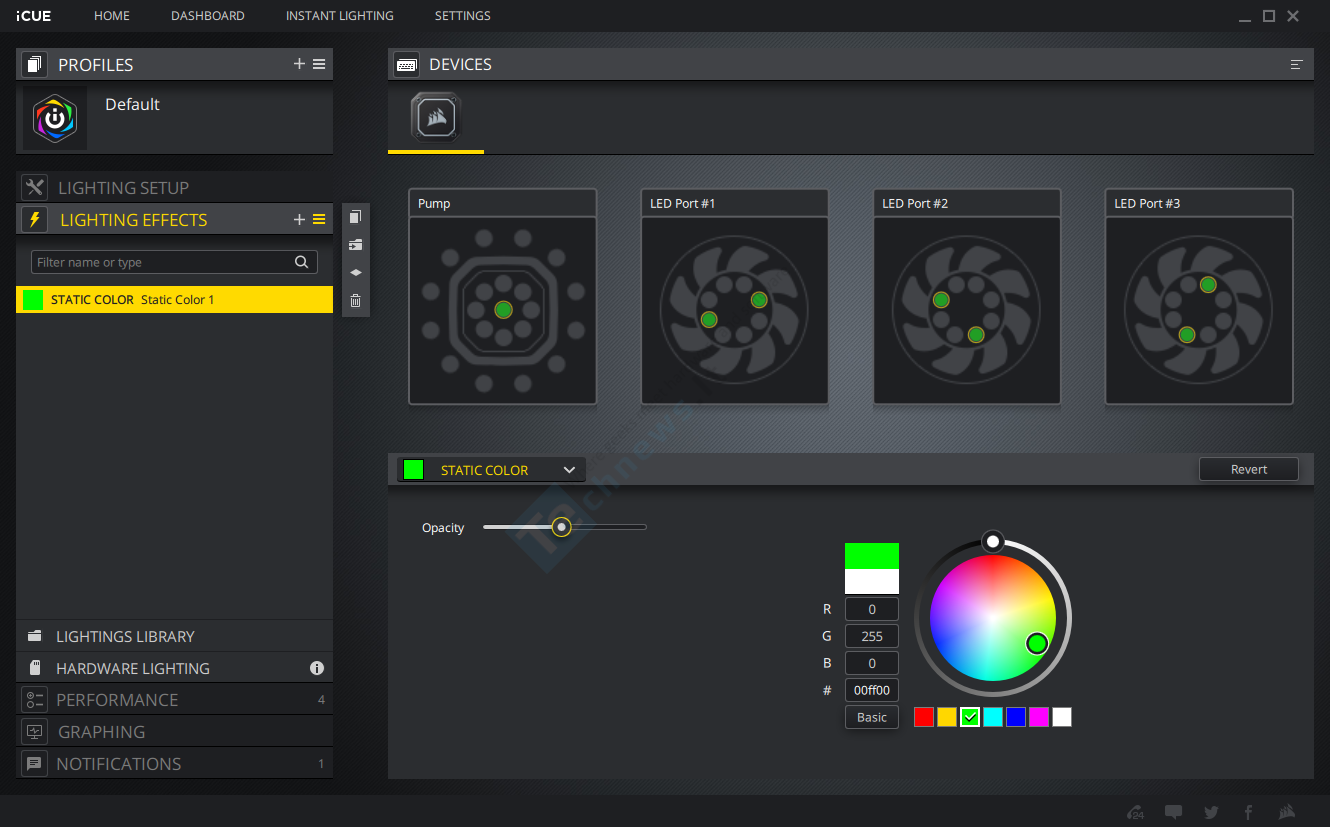
Task: Click the diamond layer icon in side toolbar
Action: pyautogui.click(x=355, y=273)
